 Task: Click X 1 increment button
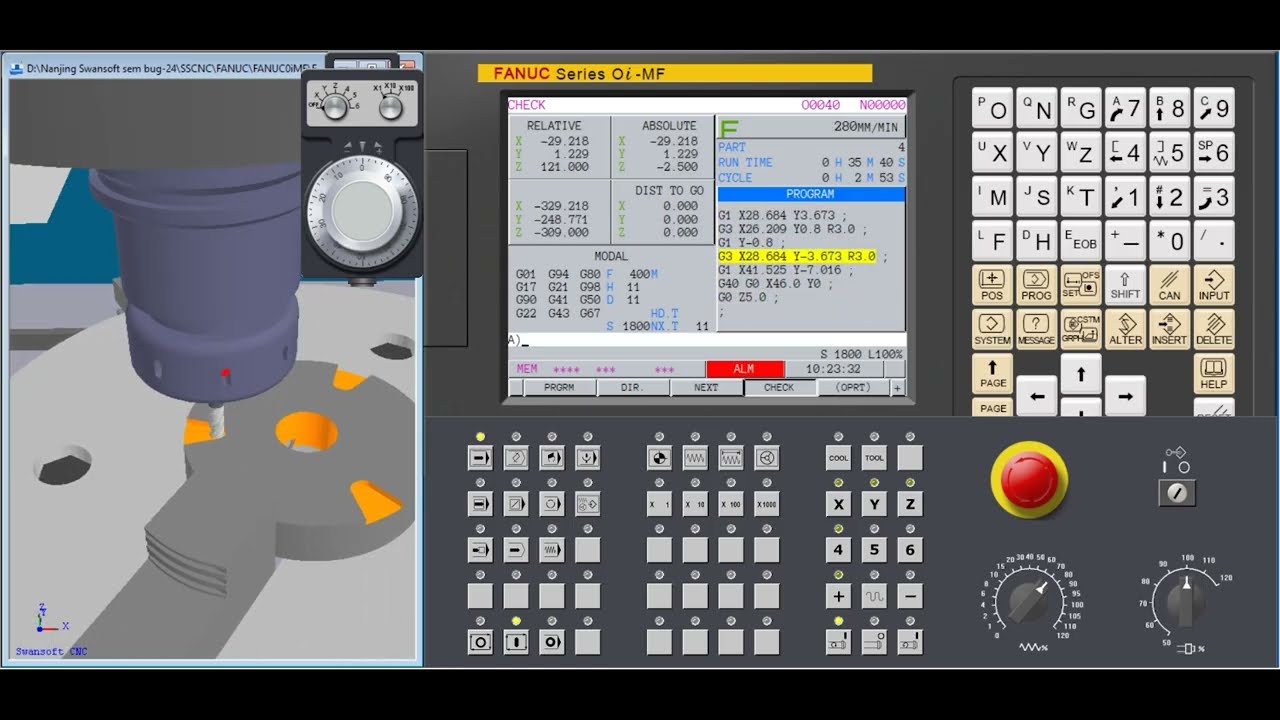click(659, 504)
